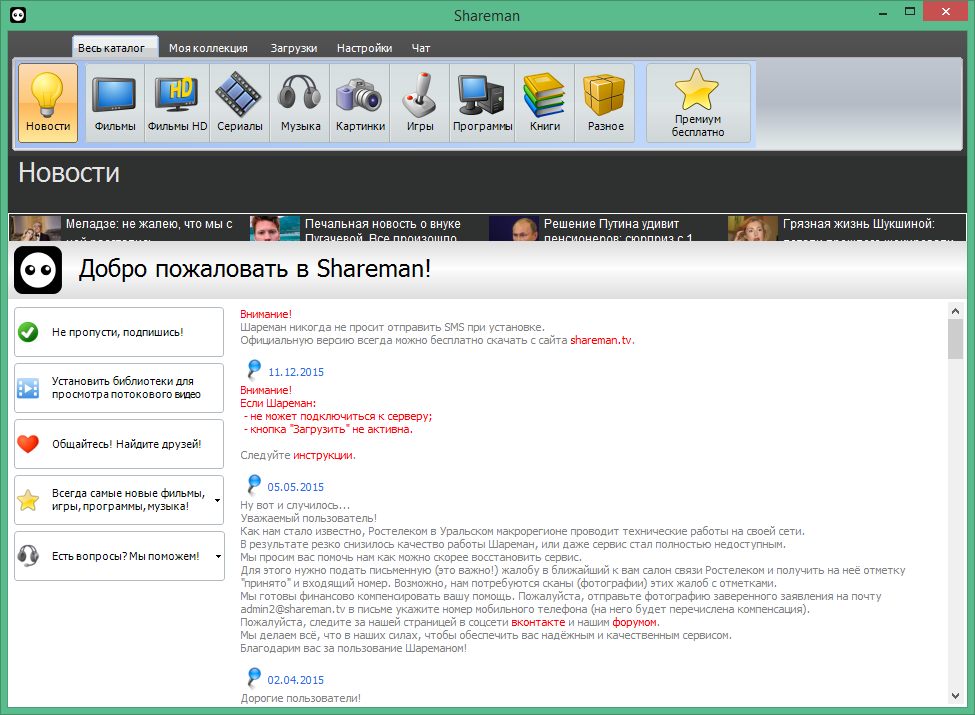This screenshot has width=975, height=715.
Task: Open the вконтакте link
Action: (x=538, y=622)
